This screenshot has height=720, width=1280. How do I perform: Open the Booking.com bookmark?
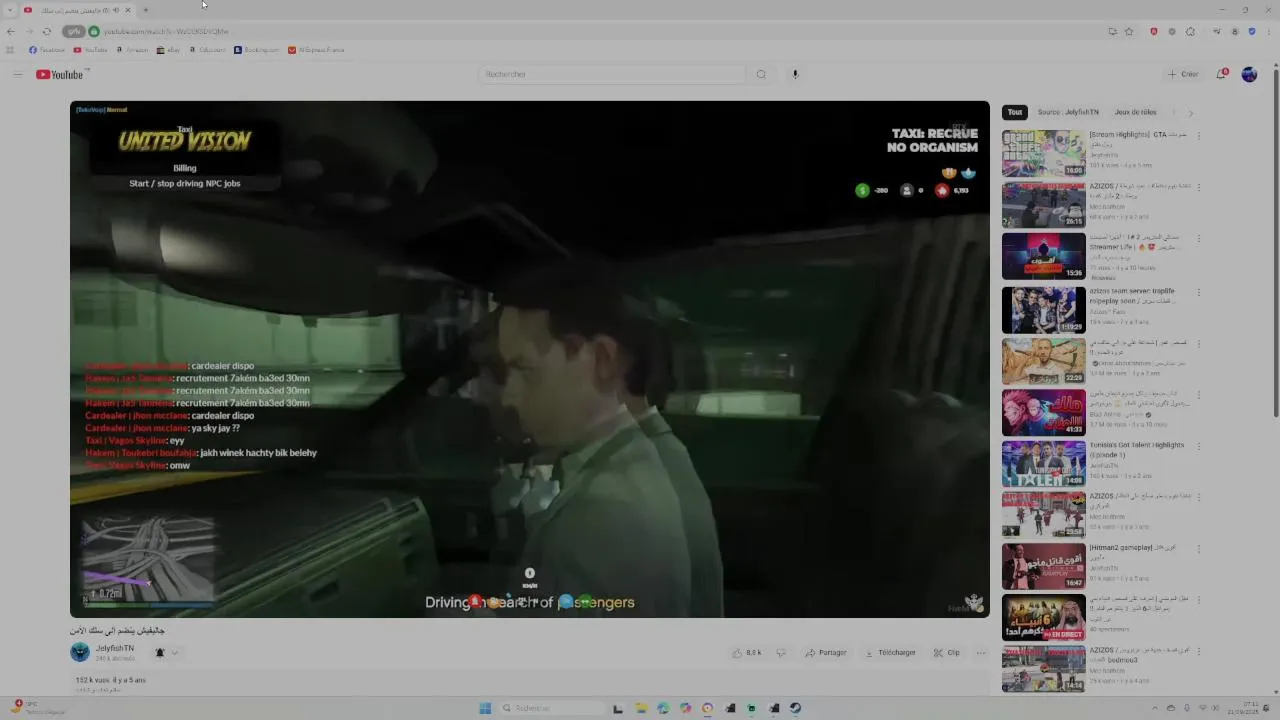(257, 50)
